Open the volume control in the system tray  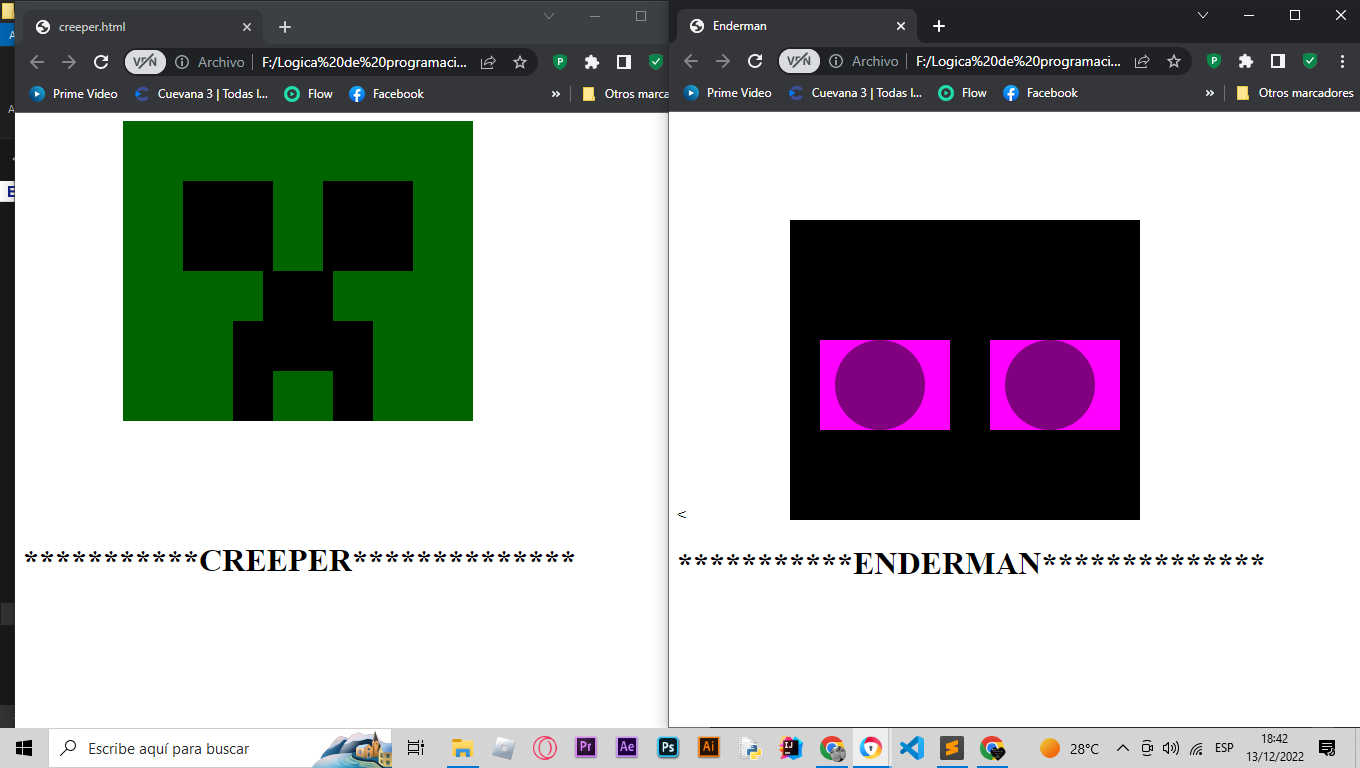tap(1171, 748)
